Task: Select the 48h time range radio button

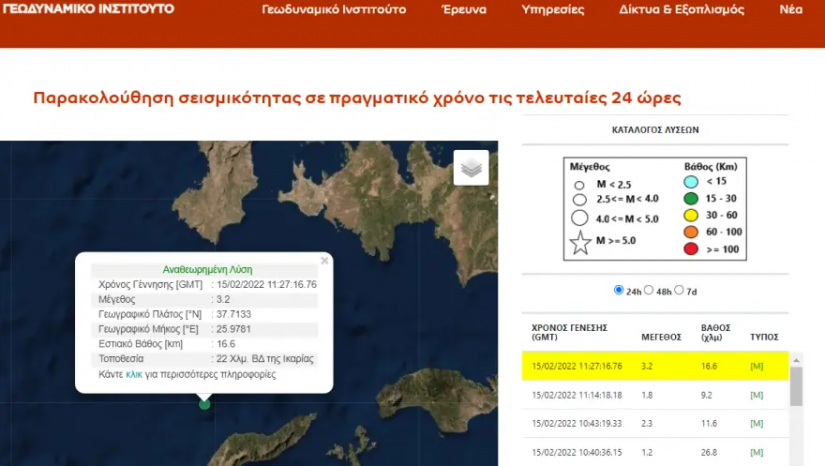Action: 649,291
